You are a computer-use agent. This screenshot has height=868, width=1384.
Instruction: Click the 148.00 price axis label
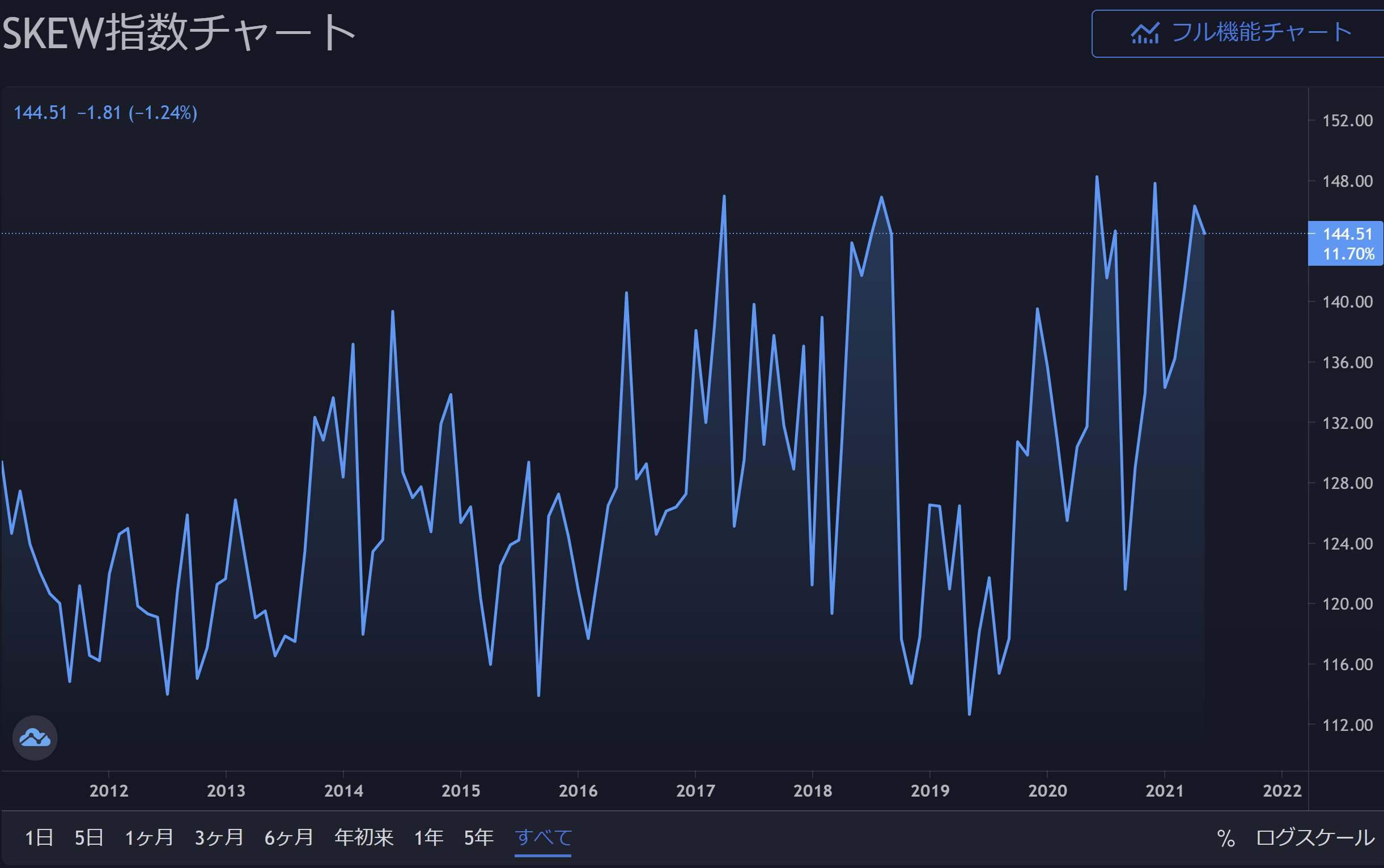point(1347,181)
